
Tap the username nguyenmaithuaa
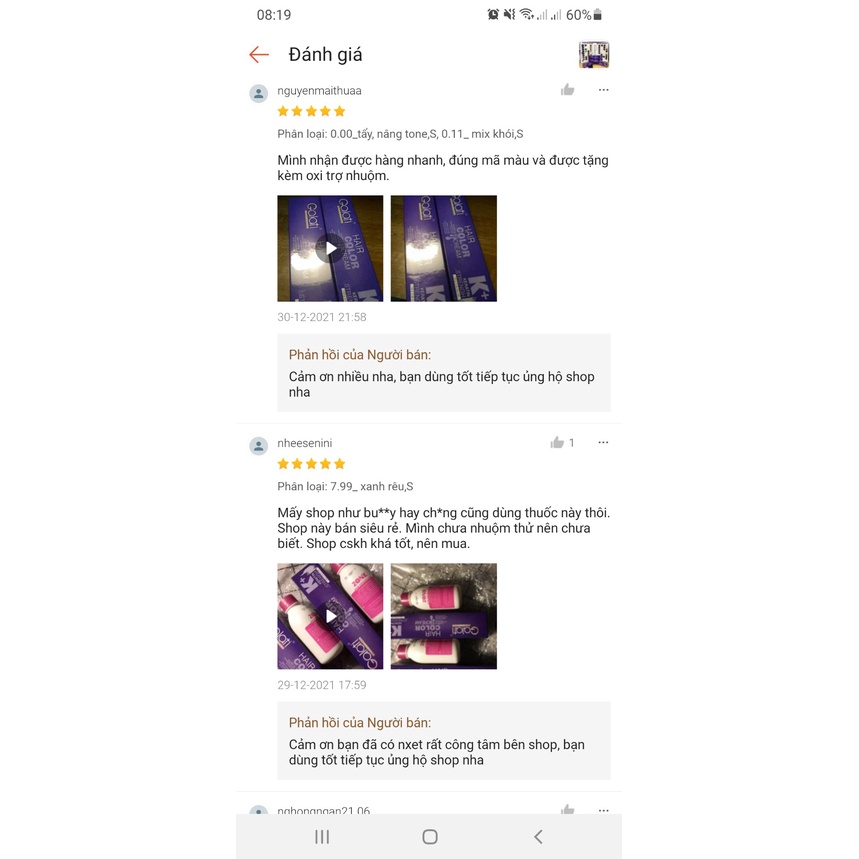(319, 91)
